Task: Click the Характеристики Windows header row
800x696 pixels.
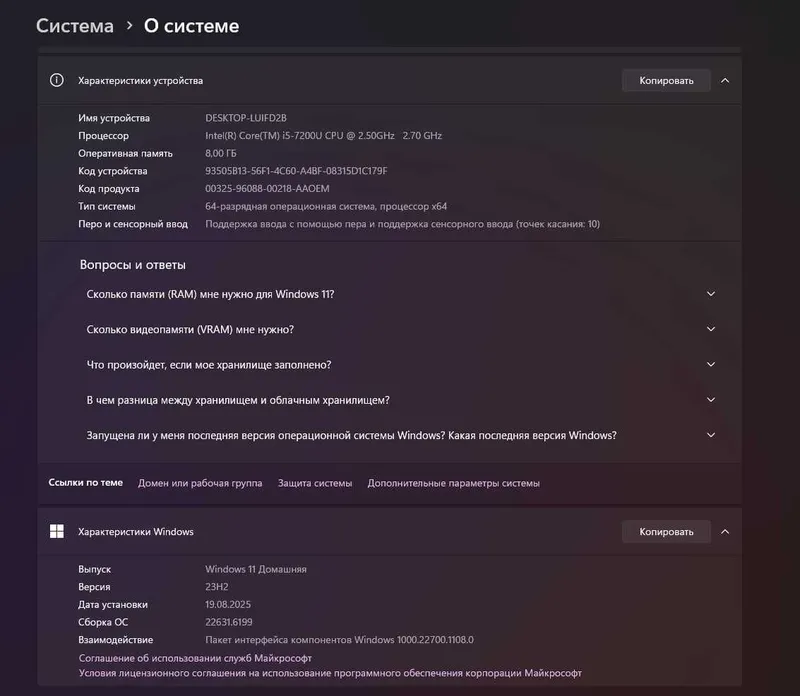Action: click(x=389, y=532)
